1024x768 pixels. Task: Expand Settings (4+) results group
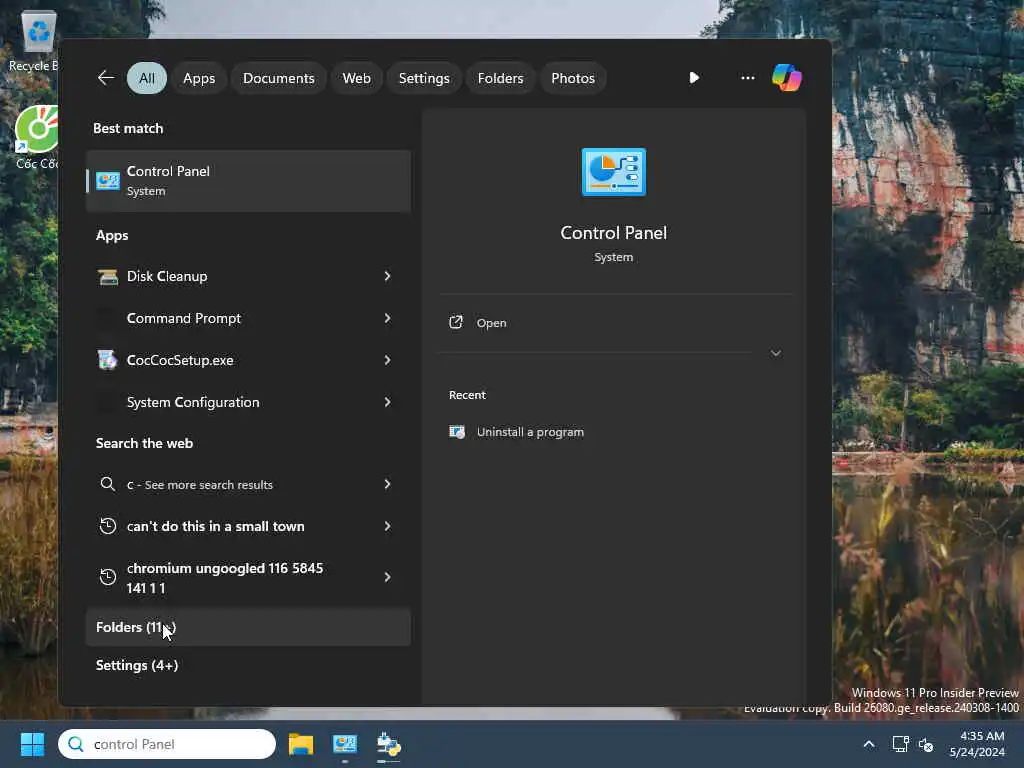click(137, 665)
